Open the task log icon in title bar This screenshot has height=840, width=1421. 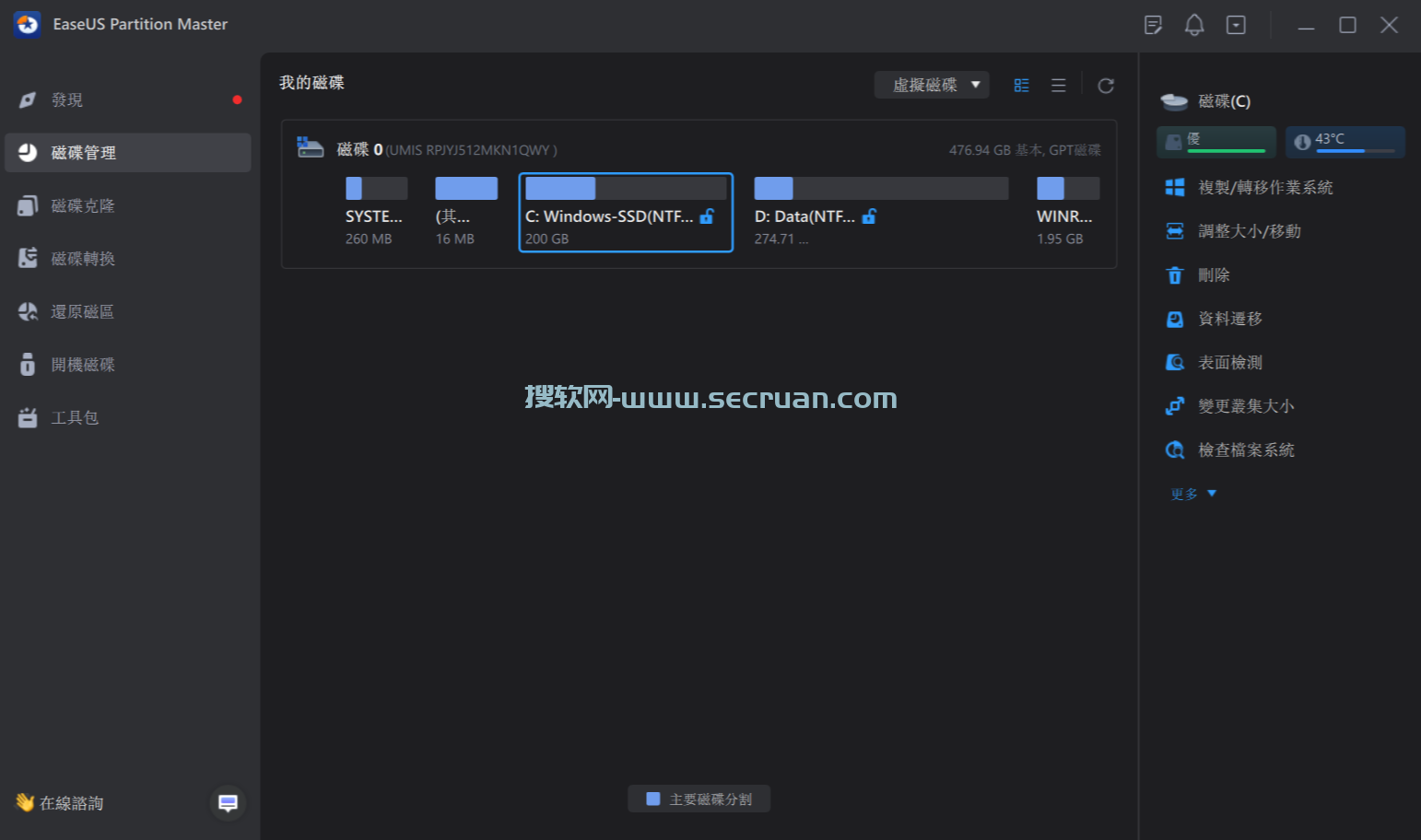[x=1153, y=25]
